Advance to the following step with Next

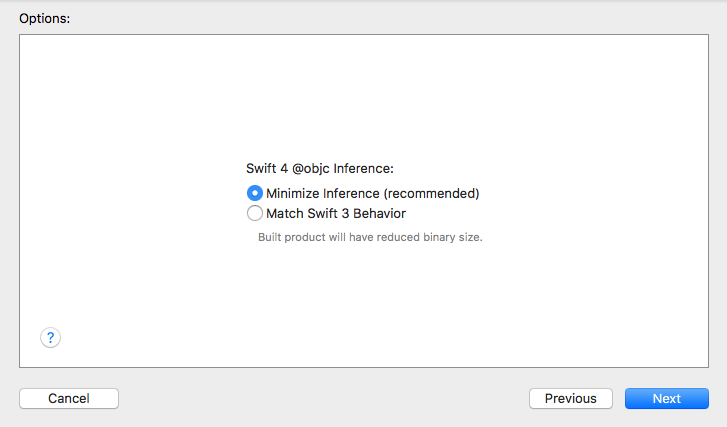667,398
